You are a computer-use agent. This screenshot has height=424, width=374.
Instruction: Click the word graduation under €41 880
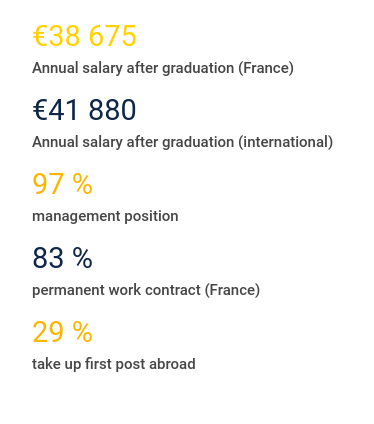tap(198, 143)
